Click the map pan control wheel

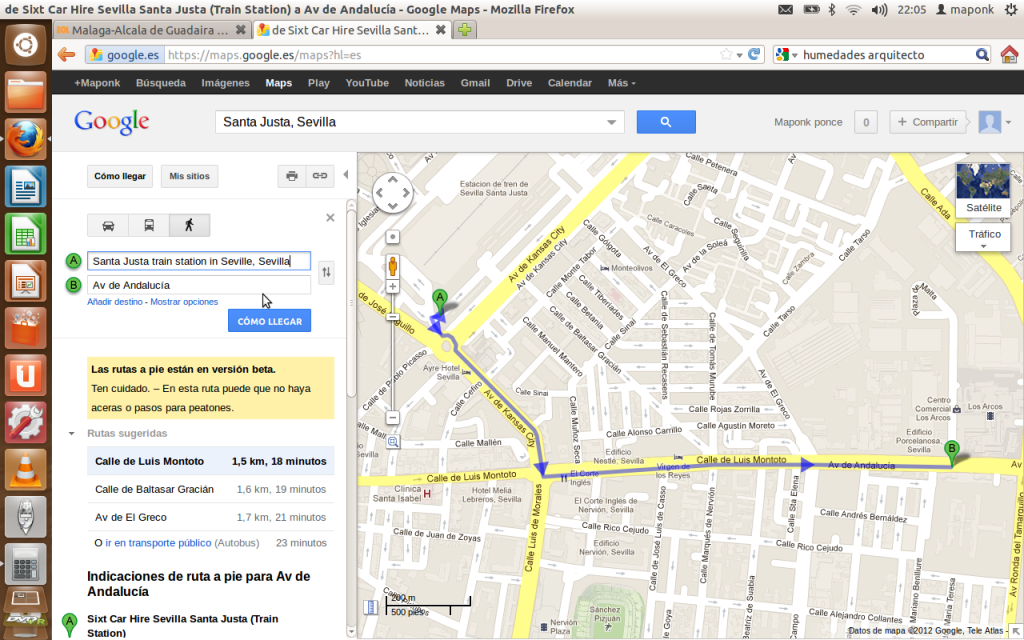[x=392, y=193]
